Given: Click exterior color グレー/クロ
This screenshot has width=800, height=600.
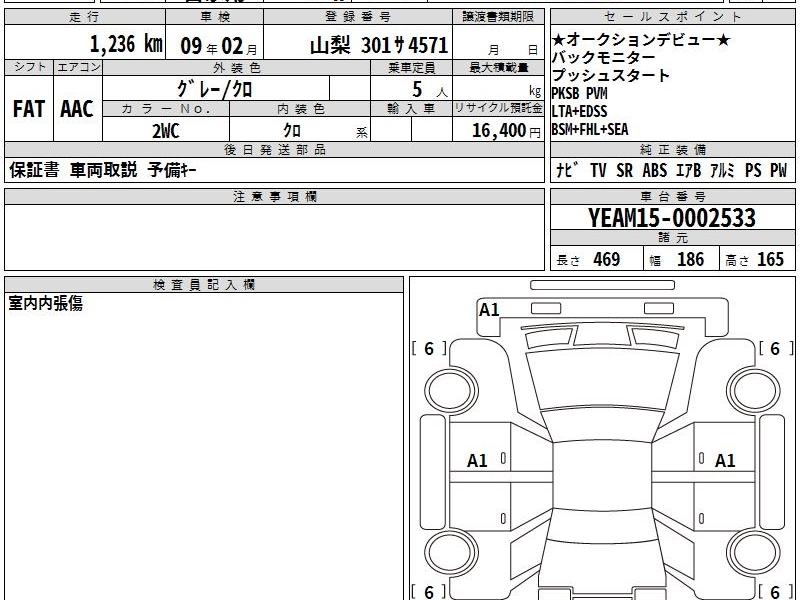Looking at the screenshot, I should tap(215, 89).
